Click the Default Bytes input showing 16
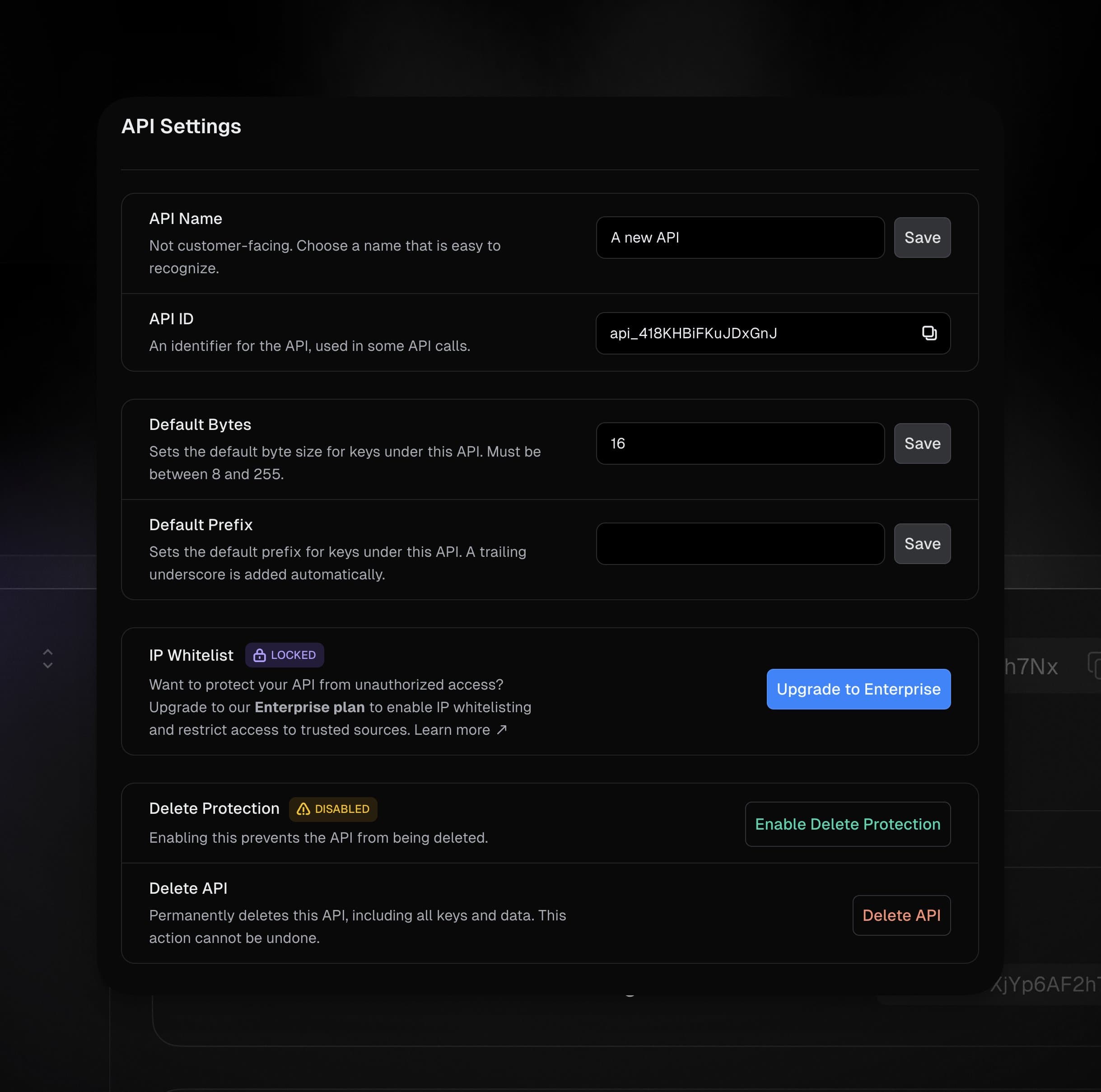Screen dimensions: 1101x1092 pyautogui.click(x=740, y=443)
